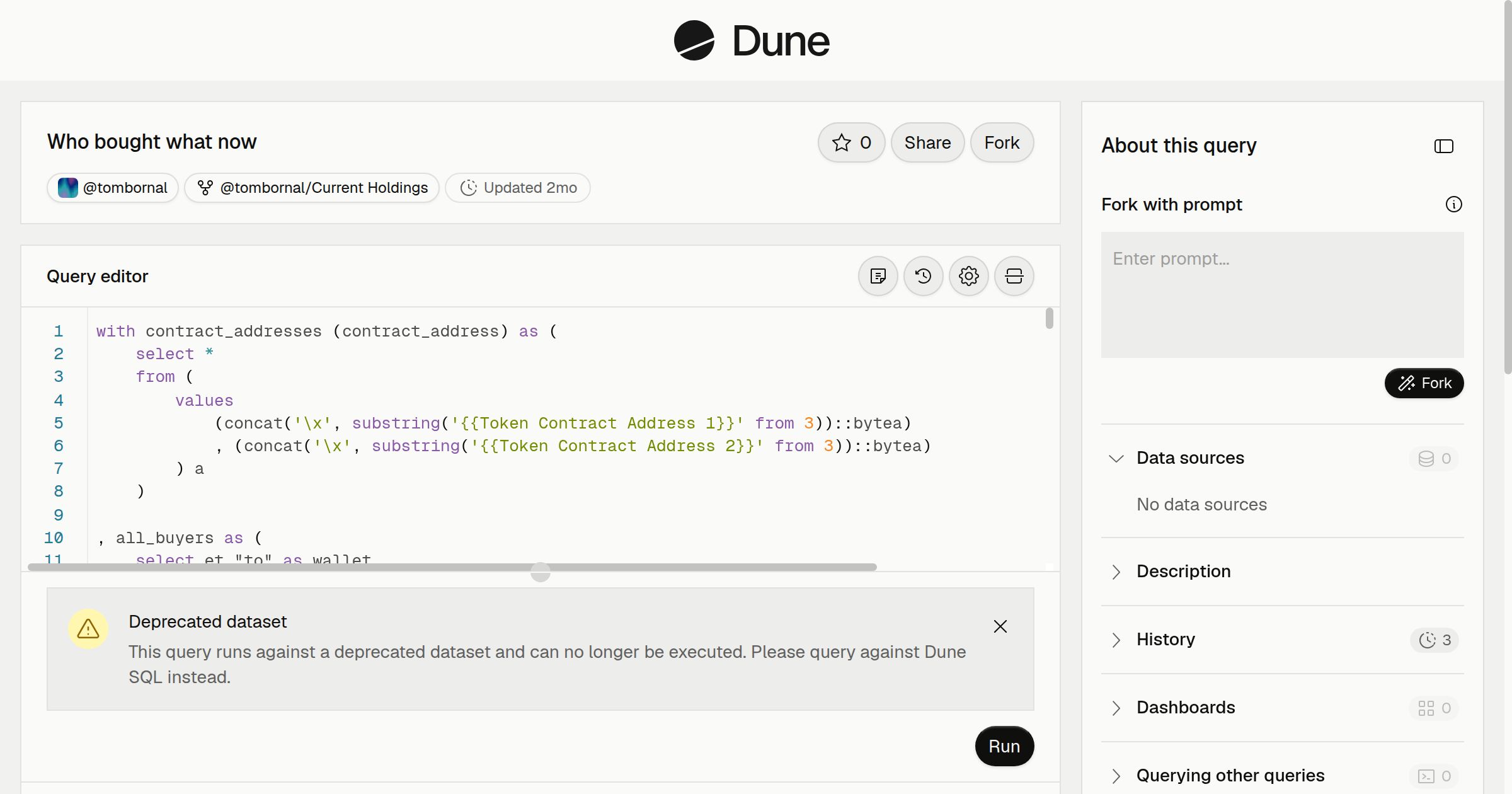
Task: Dismiss the Deprecated dataset warning
Action: point(1000,626)
